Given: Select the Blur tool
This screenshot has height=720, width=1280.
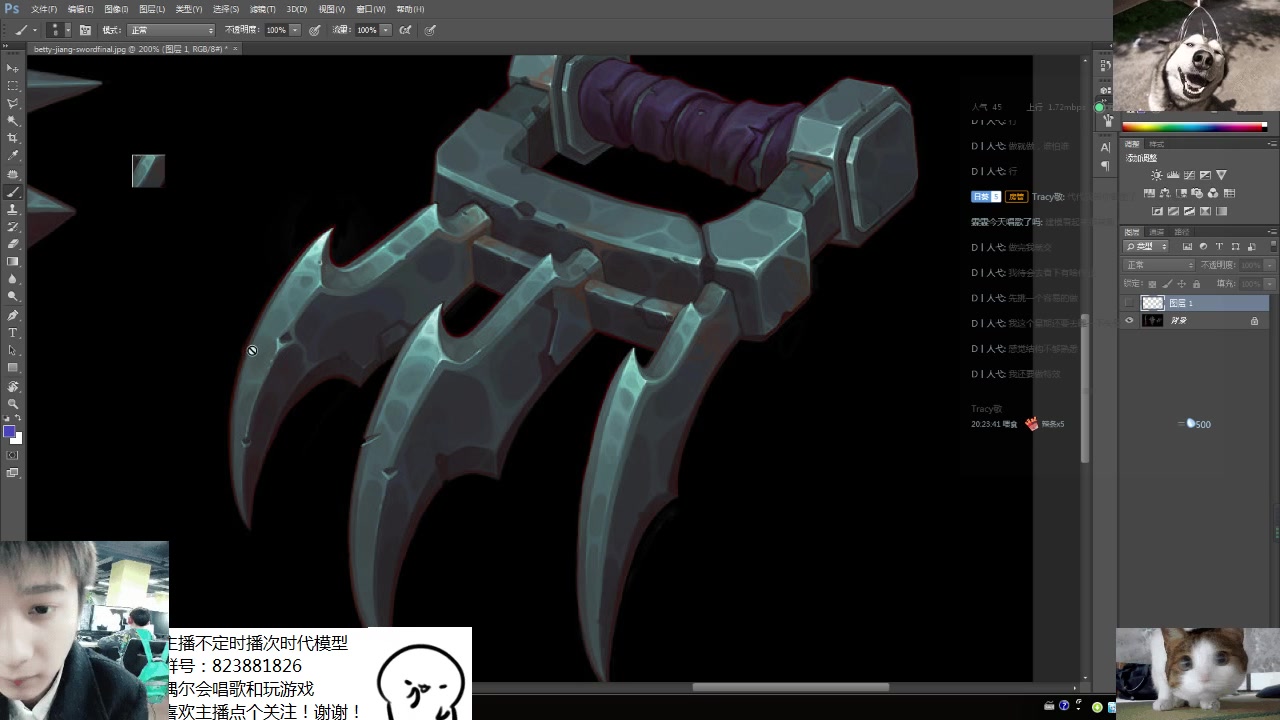Looking at the screenshot, I should coord(13,279).
